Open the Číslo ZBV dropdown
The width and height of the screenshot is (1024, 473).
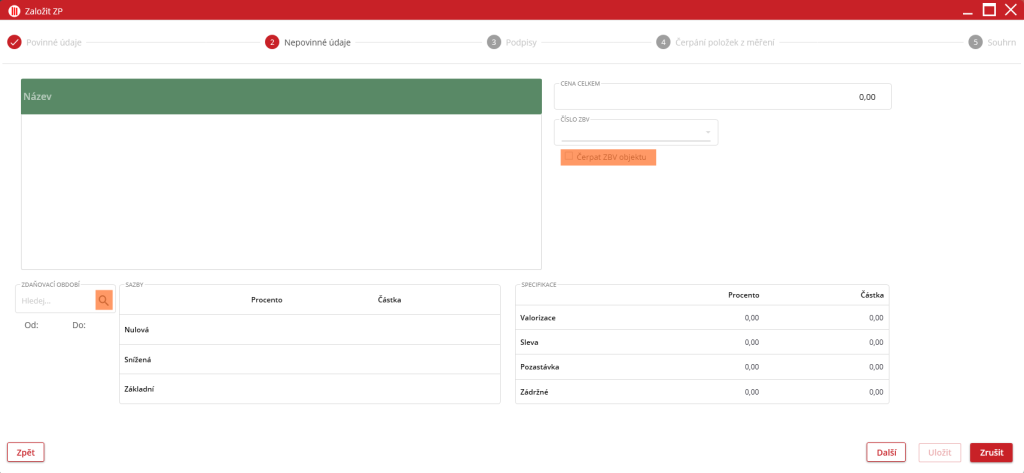point(707,132)
